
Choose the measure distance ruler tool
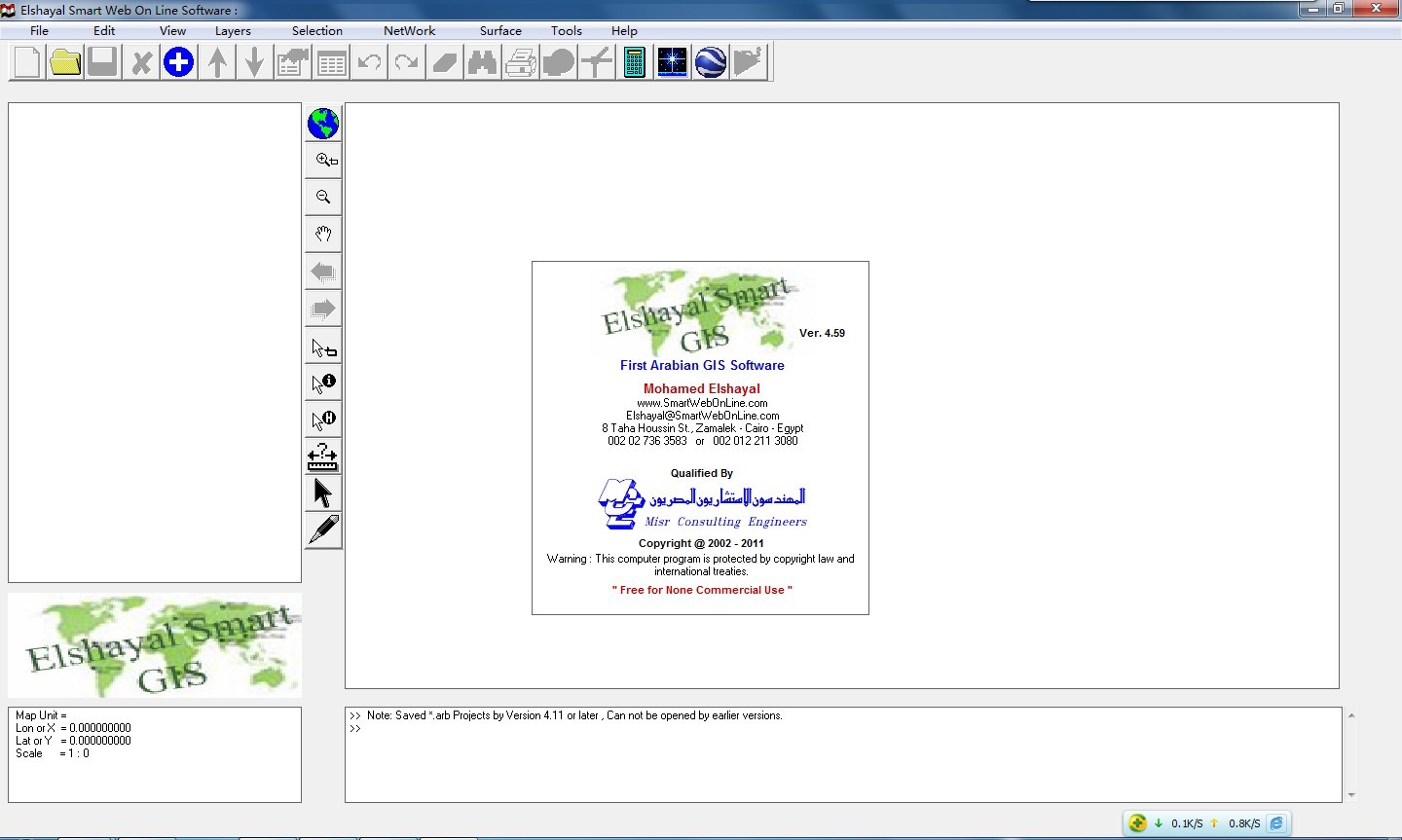(323, 457)
